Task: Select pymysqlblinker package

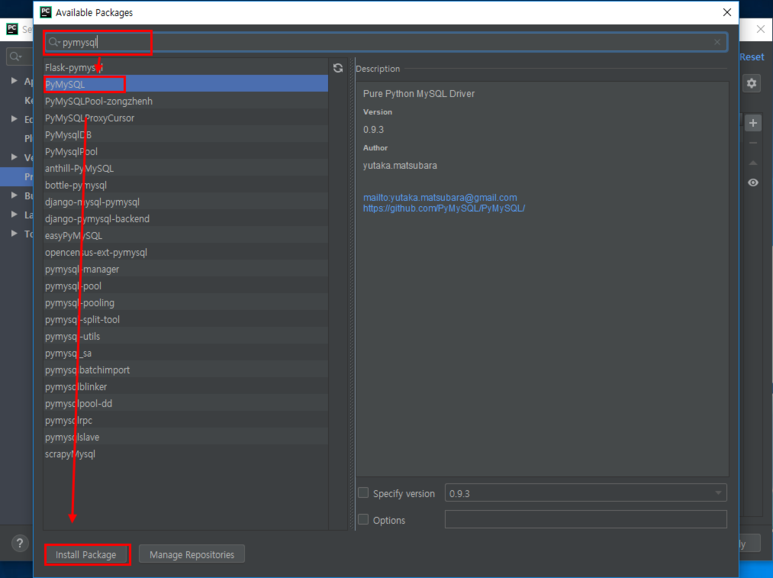Action: point(186,387)
